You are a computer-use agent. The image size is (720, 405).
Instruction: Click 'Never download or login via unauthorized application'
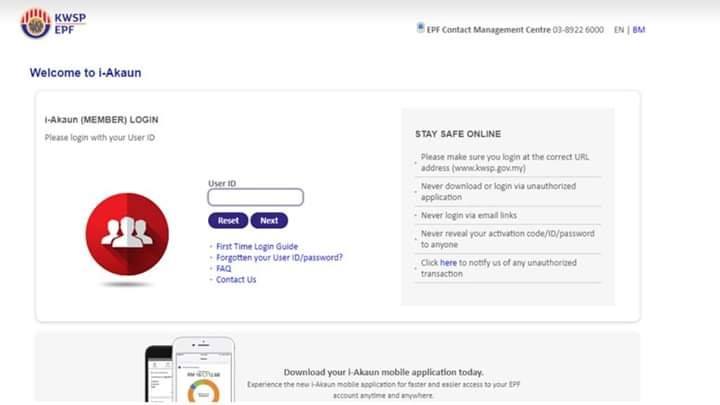498,191
